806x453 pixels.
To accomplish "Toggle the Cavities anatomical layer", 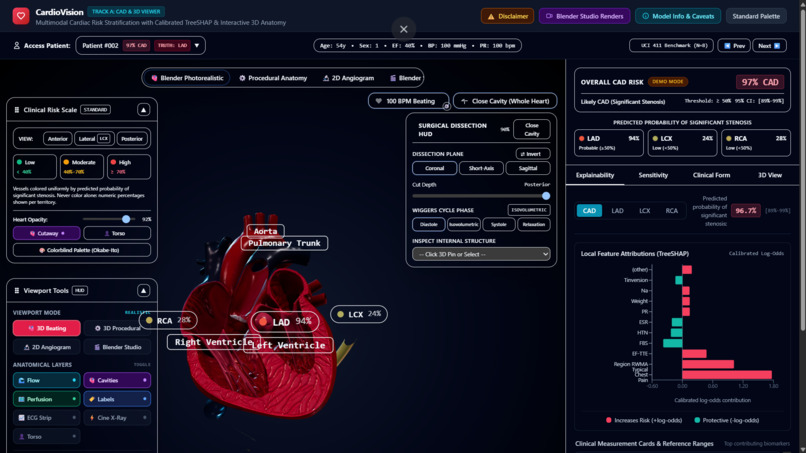I will tap(117, 380).
